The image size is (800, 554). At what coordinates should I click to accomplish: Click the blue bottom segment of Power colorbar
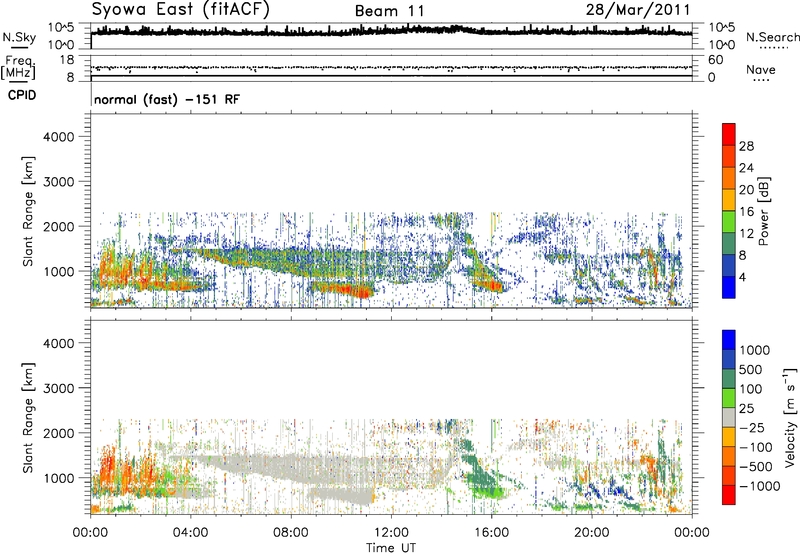tap(729, 287)
